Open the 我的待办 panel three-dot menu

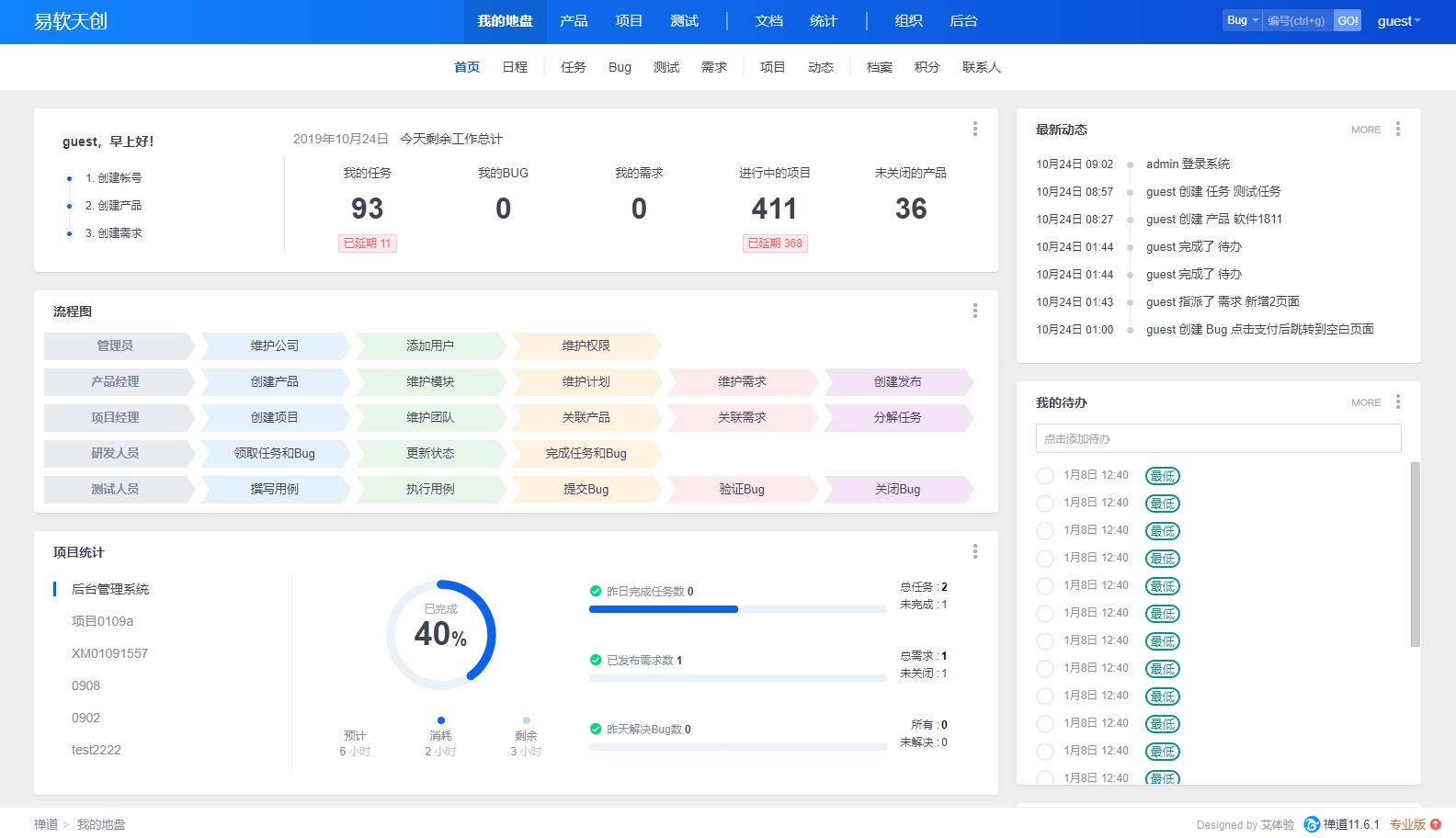click(x=1398, y=402)
